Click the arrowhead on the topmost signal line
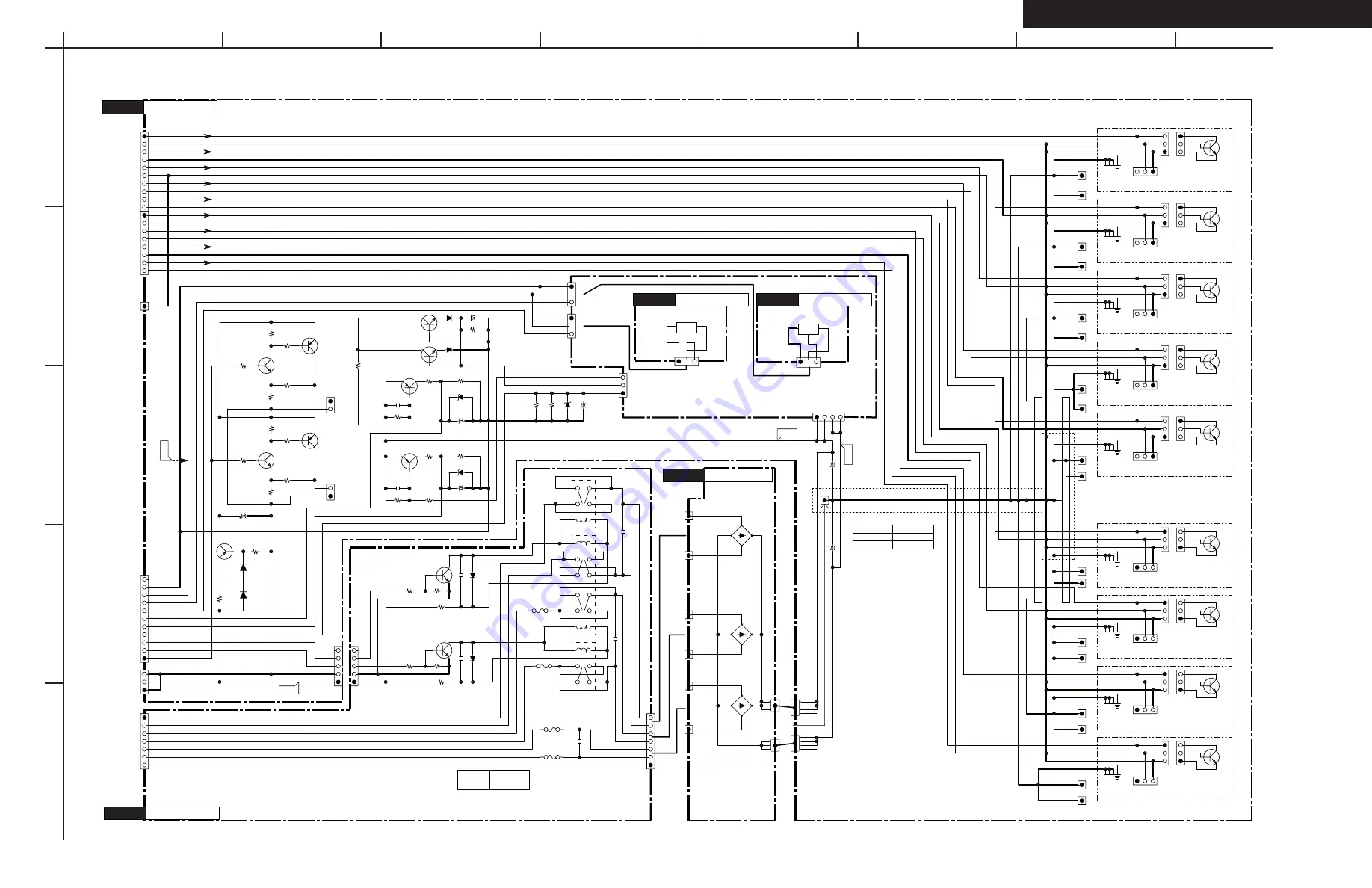The height and width of the screenshot is (888, 1372). click(x=208, y=137)
